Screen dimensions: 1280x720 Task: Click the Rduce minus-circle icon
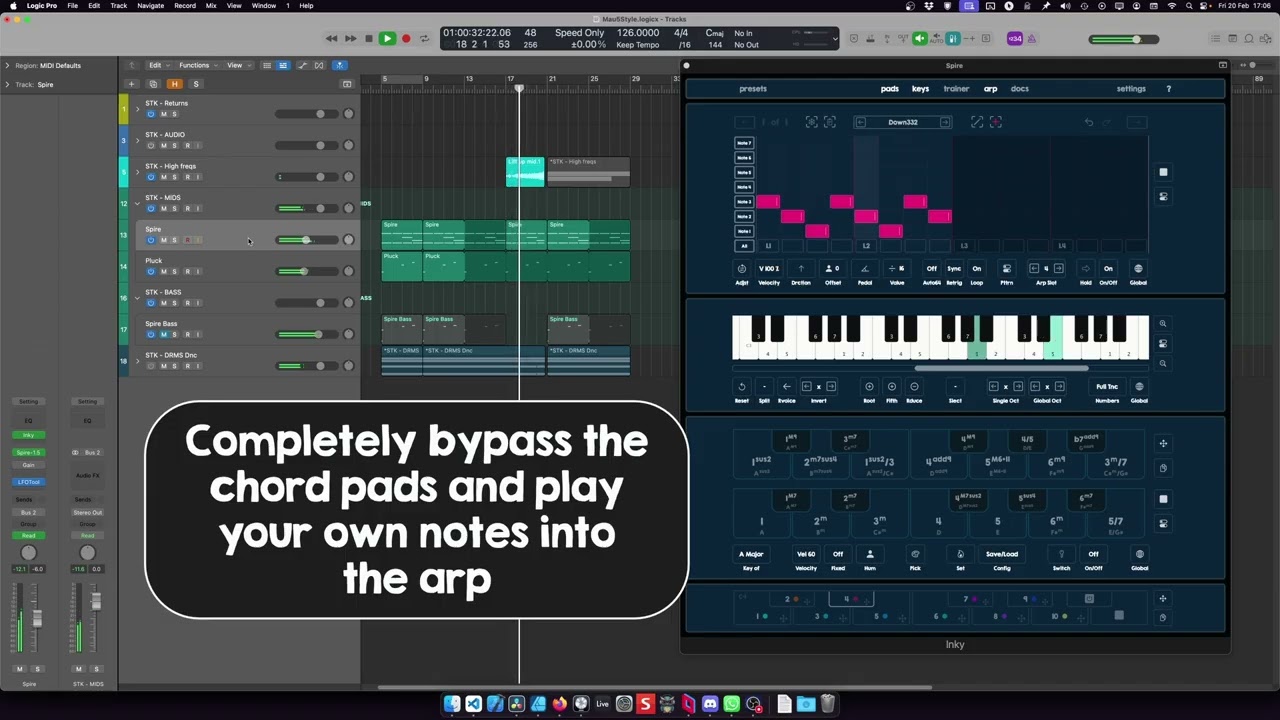(x=914, y=387)
